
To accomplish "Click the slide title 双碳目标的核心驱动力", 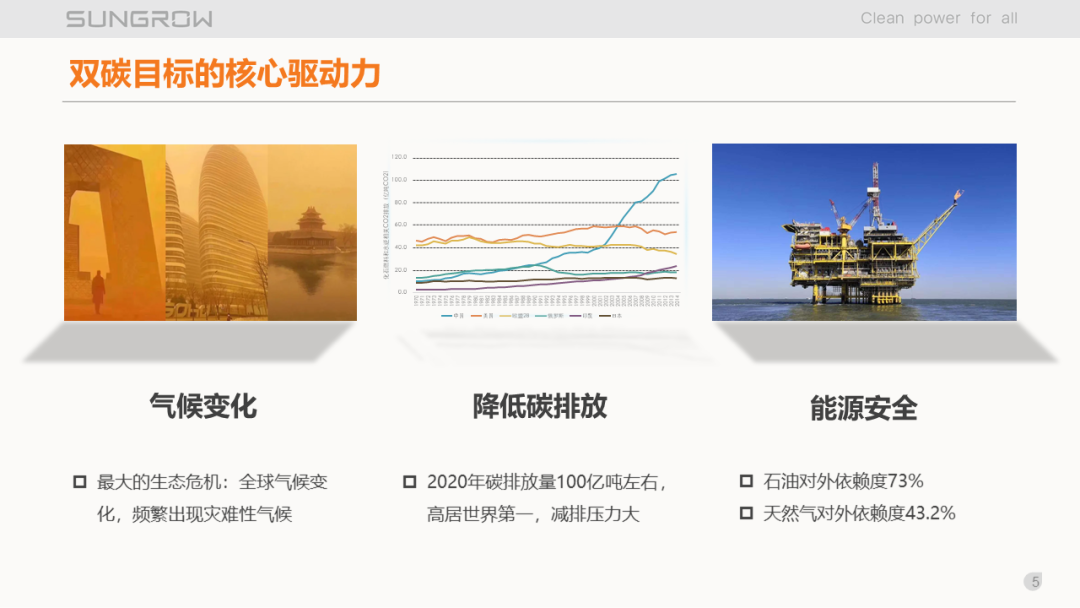I will pyautogui.click(x=225, y=74).
